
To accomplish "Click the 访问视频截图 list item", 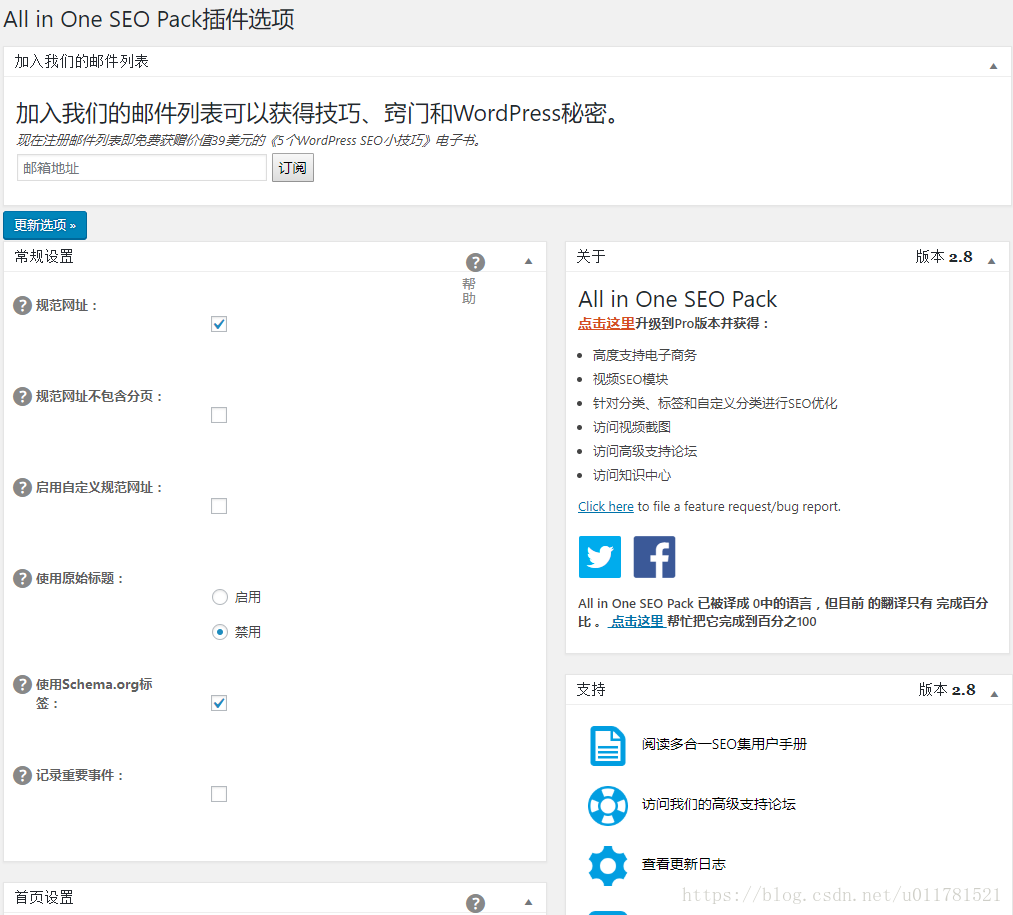I will 632,427.
